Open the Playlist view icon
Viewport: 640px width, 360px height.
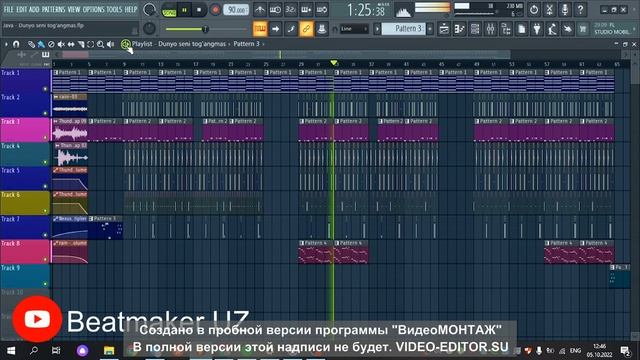pos(444,29)
